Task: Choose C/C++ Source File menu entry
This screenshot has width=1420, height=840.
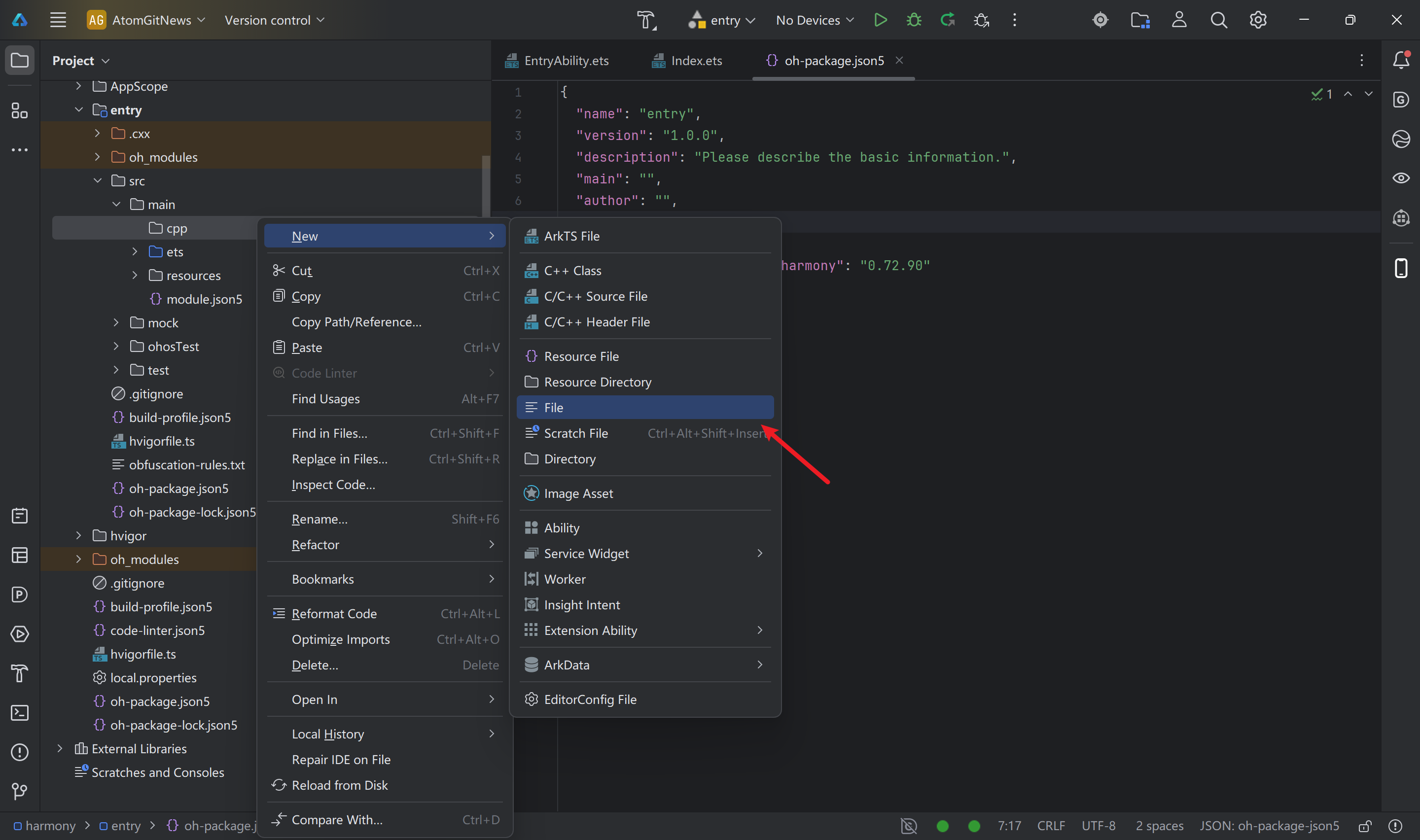Action: 596,296
